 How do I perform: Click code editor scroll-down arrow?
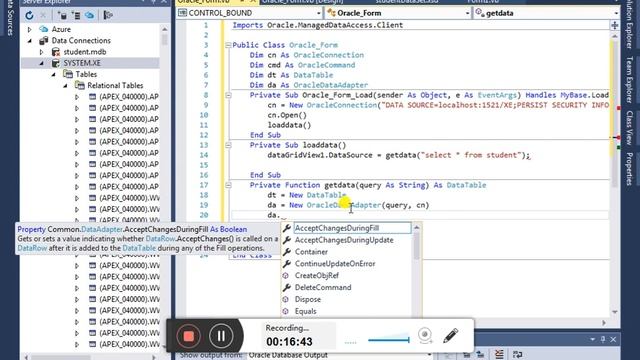click(615, 312)
